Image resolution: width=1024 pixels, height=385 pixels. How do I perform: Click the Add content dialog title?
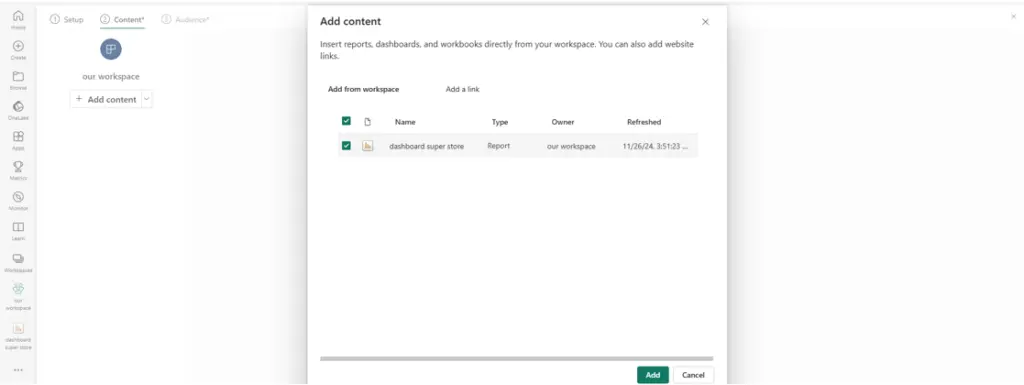351,22
